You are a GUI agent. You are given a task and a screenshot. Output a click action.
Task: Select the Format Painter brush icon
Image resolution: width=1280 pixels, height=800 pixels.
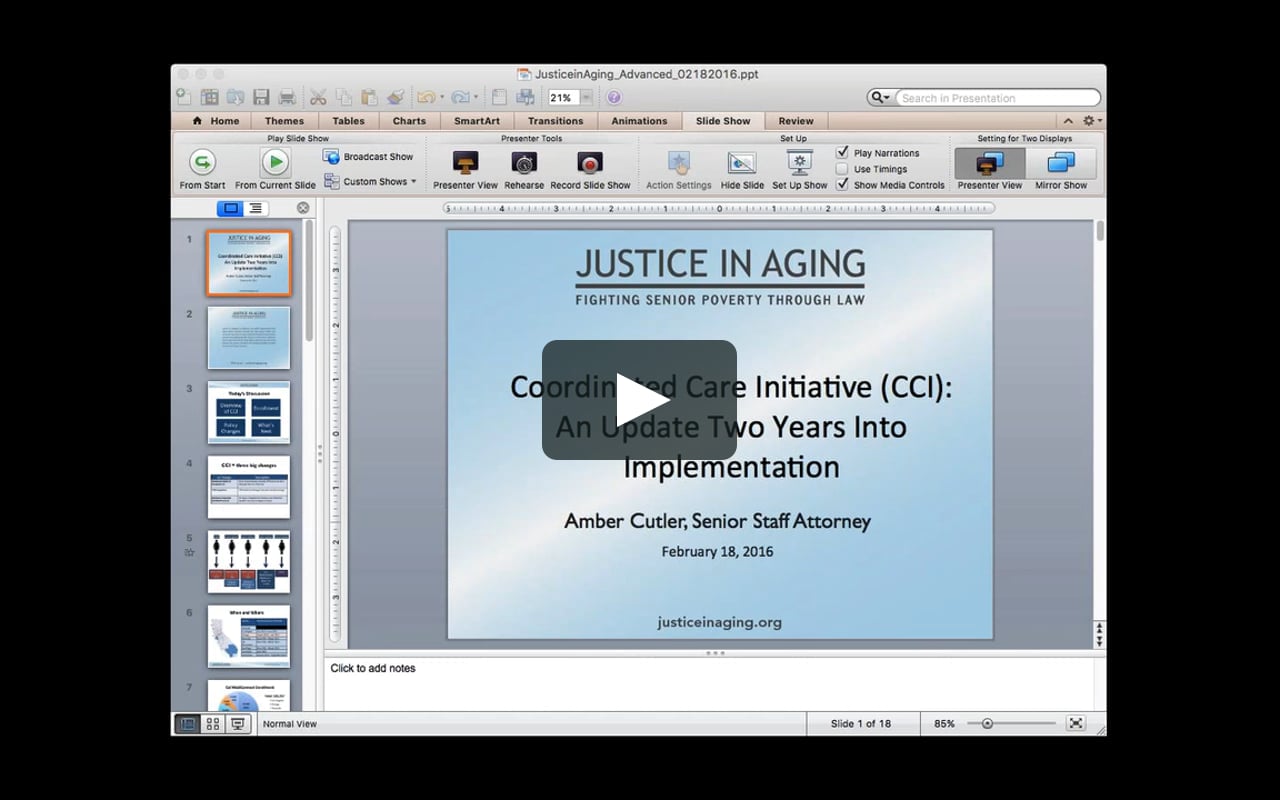pos(395,97)
